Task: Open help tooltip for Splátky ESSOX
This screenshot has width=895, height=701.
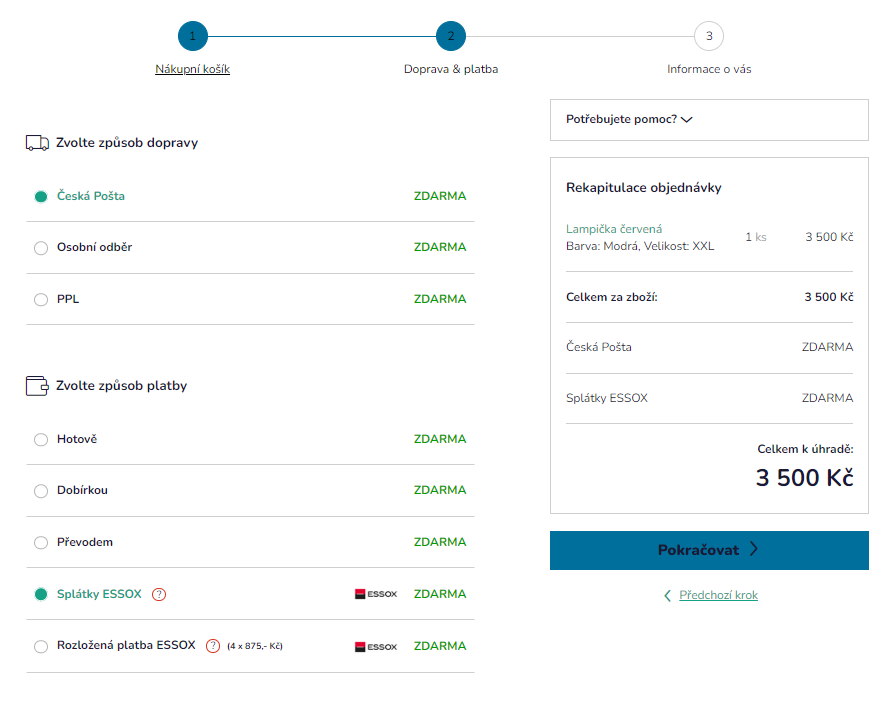Action: (159, 594)
